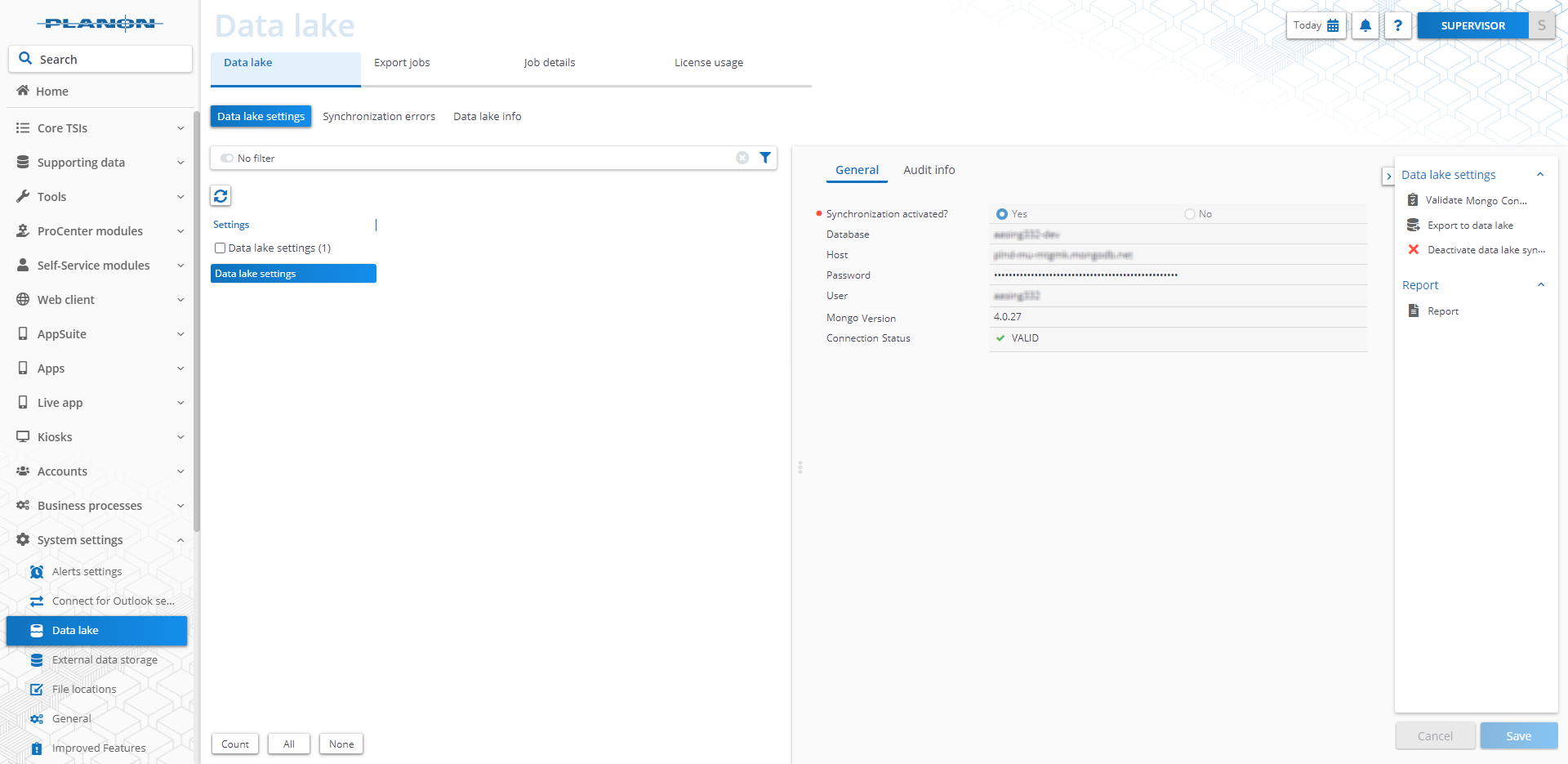
Task: Collapse the Report action group
Action: pos(1541,284)
